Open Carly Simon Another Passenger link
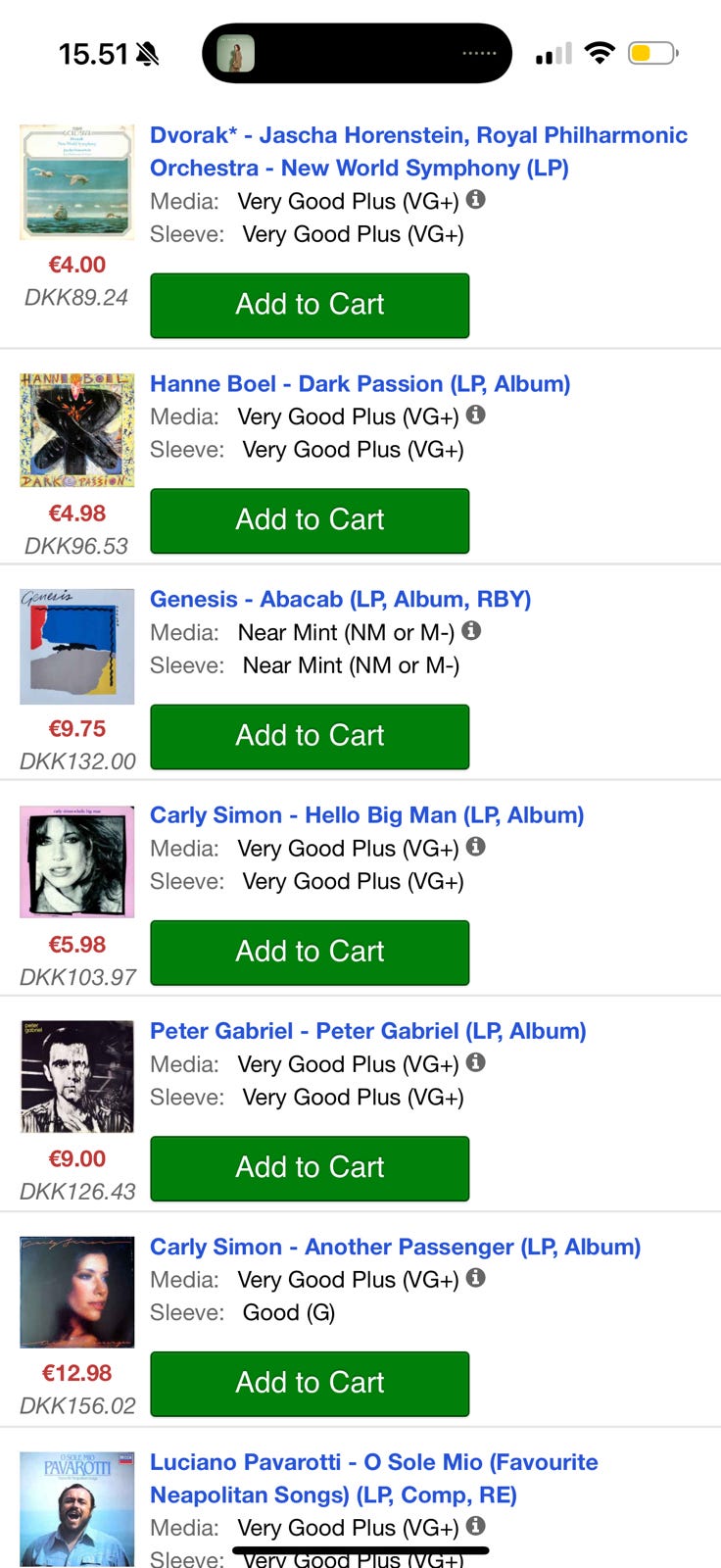 click(x=395, y=1247)
